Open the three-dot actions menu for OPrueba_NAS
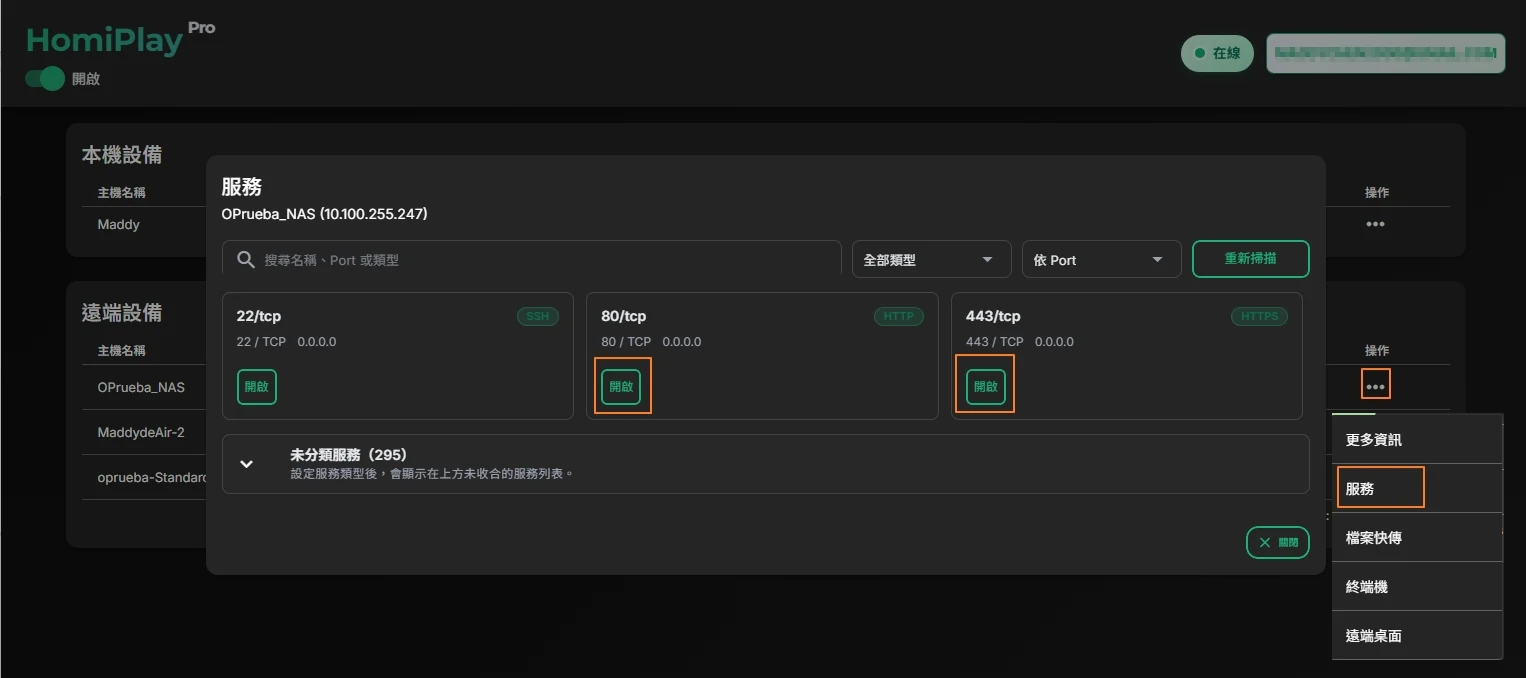 coord(1375,386)
